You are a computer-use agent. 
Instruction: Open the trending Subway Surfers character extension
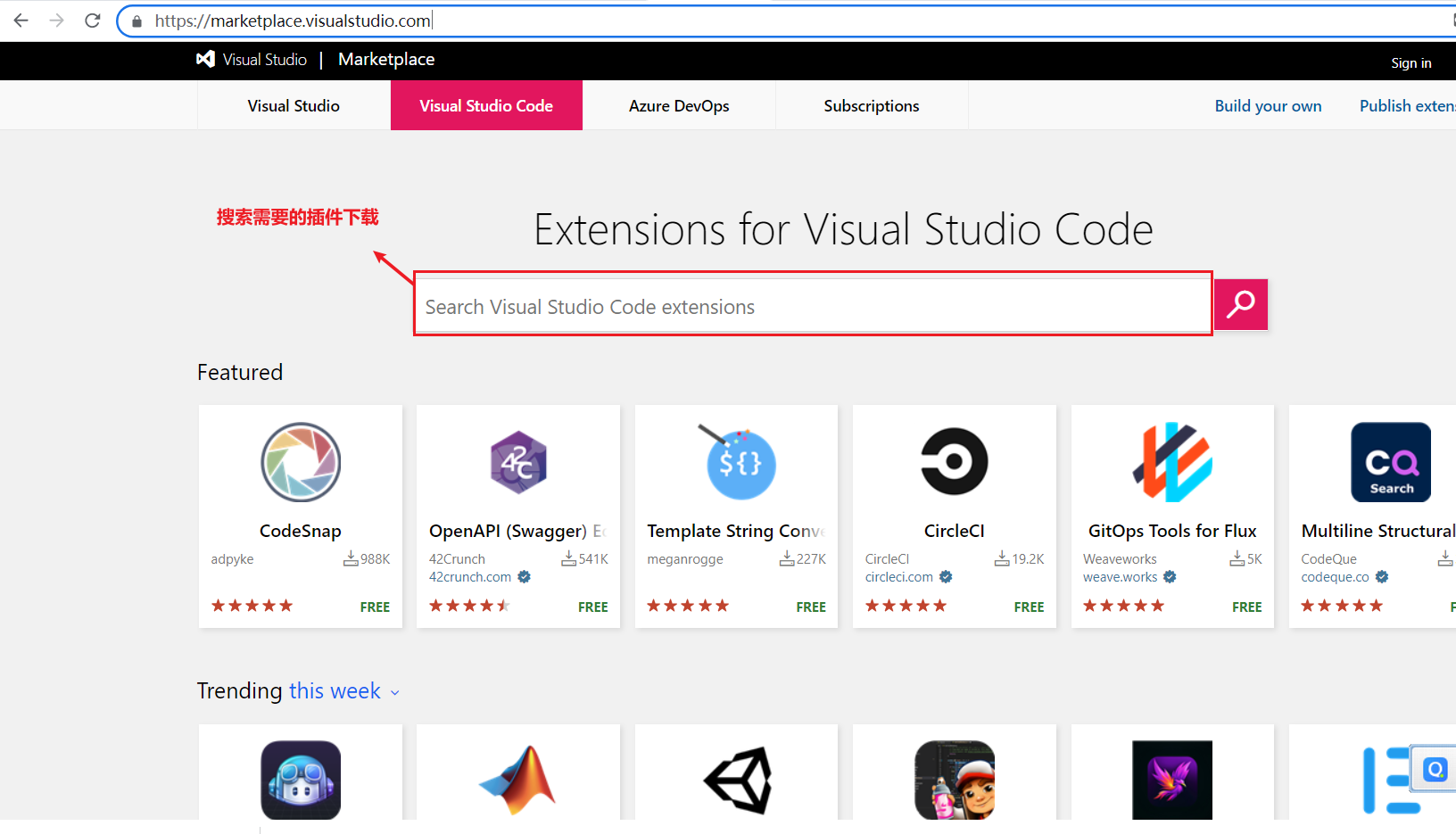955,780
